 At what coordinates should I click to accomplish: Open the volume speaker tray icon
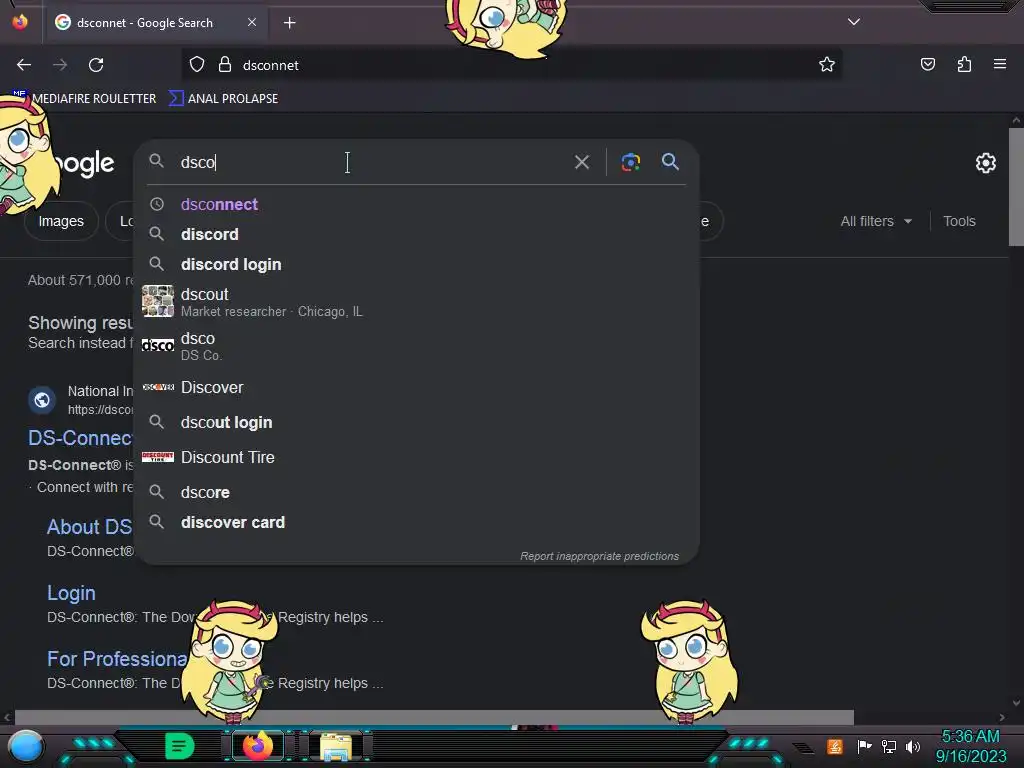click(x=913, y=746)
